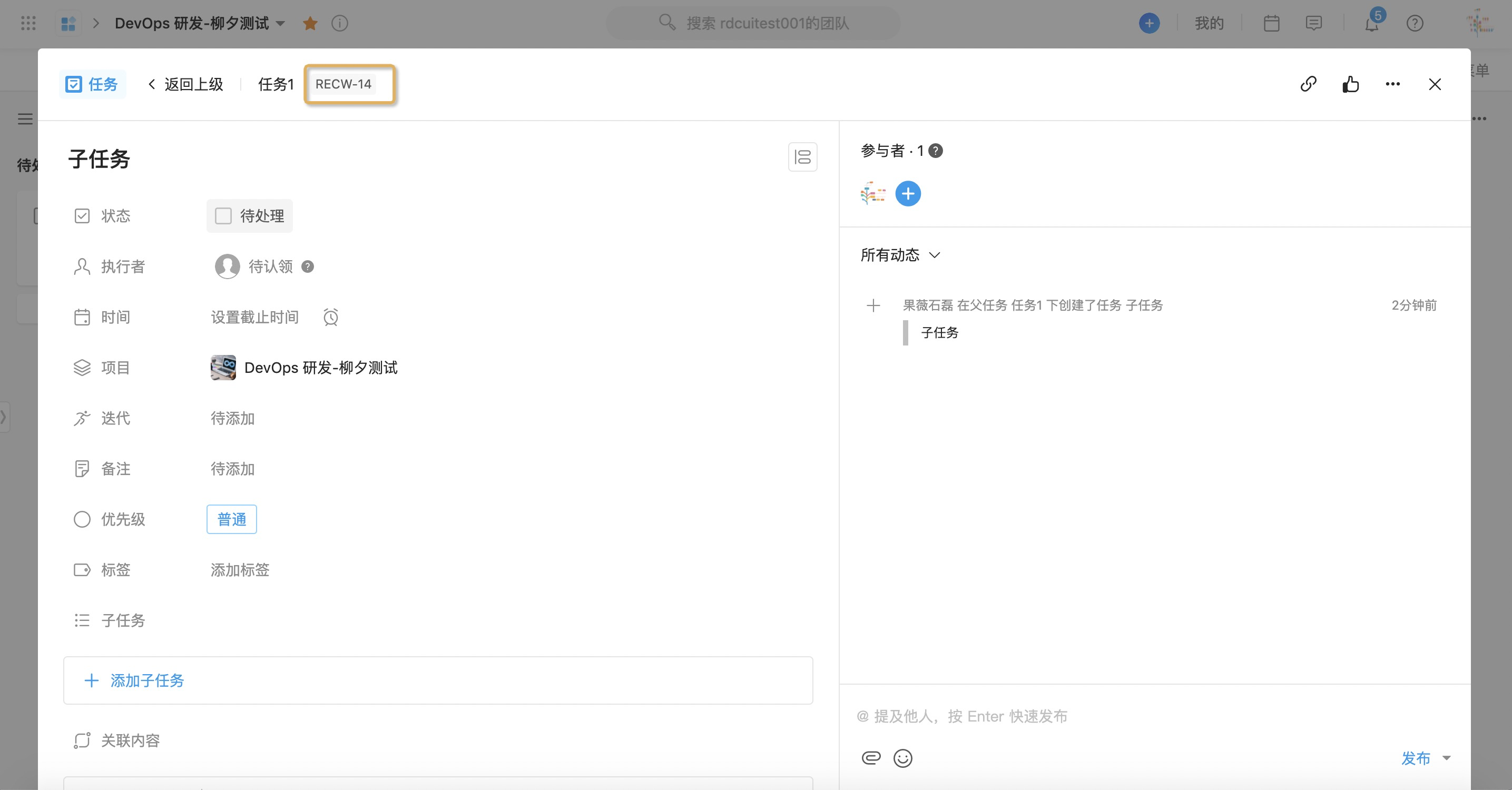Click the reminder alarm clock icon
The height and width of the screenshot is (790, 1512).
(330, 317)
